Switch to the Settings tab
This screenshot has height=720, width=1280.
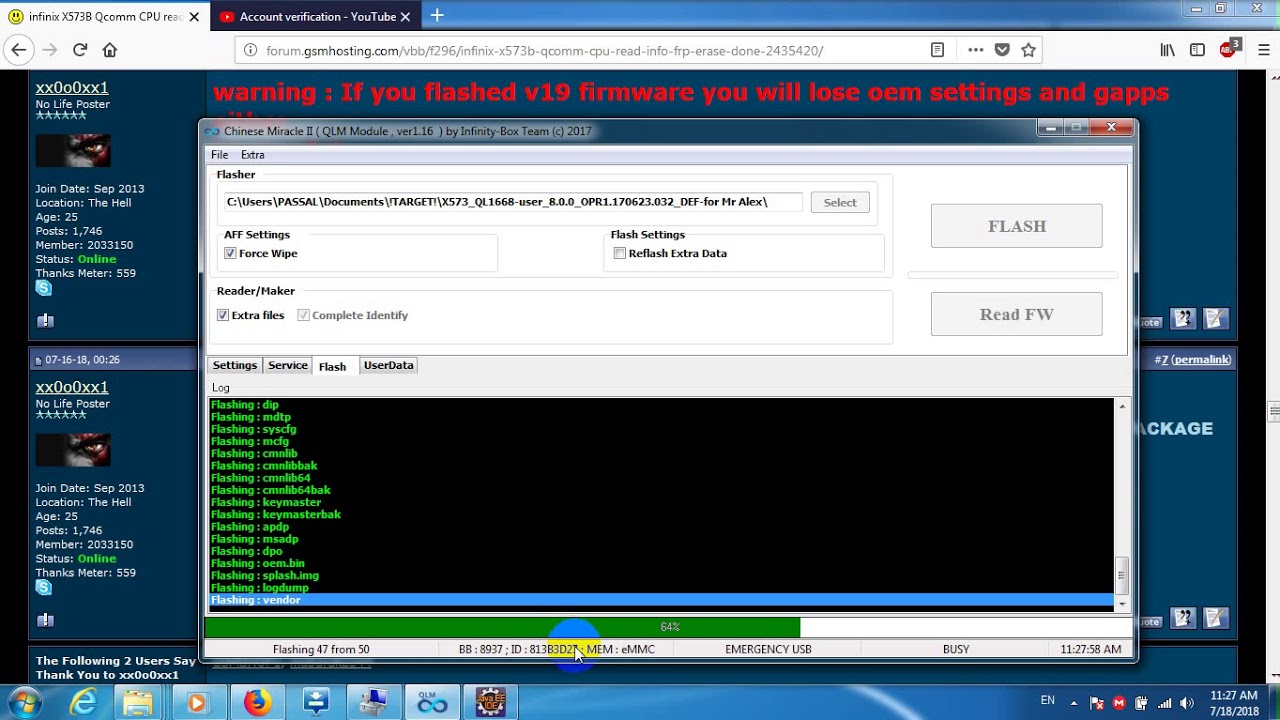pos(235,366)
